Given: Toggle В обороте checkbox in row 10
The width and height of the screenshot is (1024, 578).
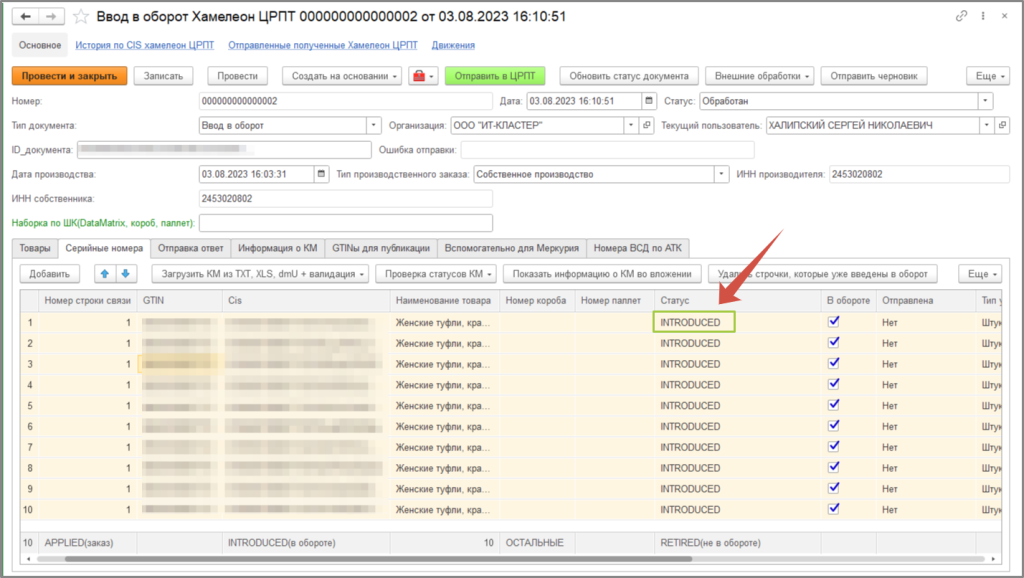Looking at the screenshot, I should pos(833,509).
